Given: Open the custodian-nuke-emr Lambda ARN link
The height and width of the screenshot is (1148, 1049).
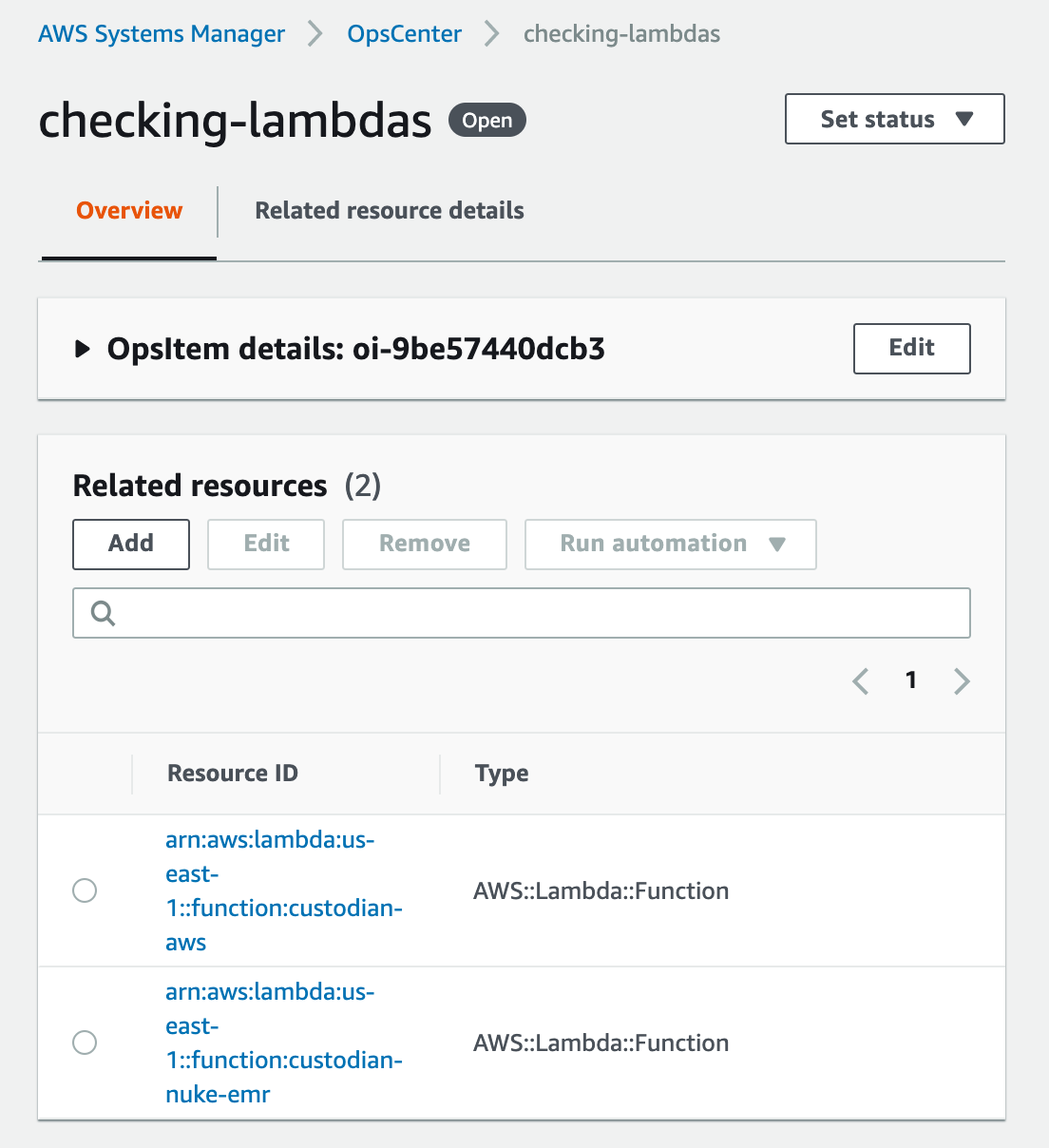Looking at the screenshot, I should (284, 1043).
